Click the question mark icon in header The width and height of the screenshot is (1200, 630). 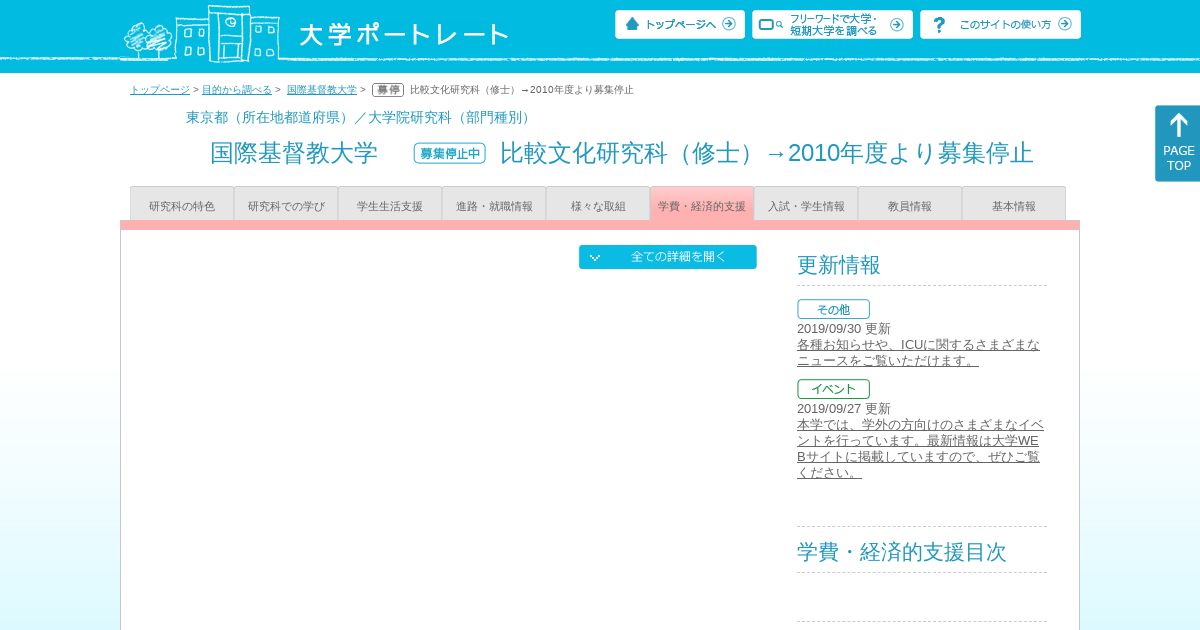(x=939, y=25)
